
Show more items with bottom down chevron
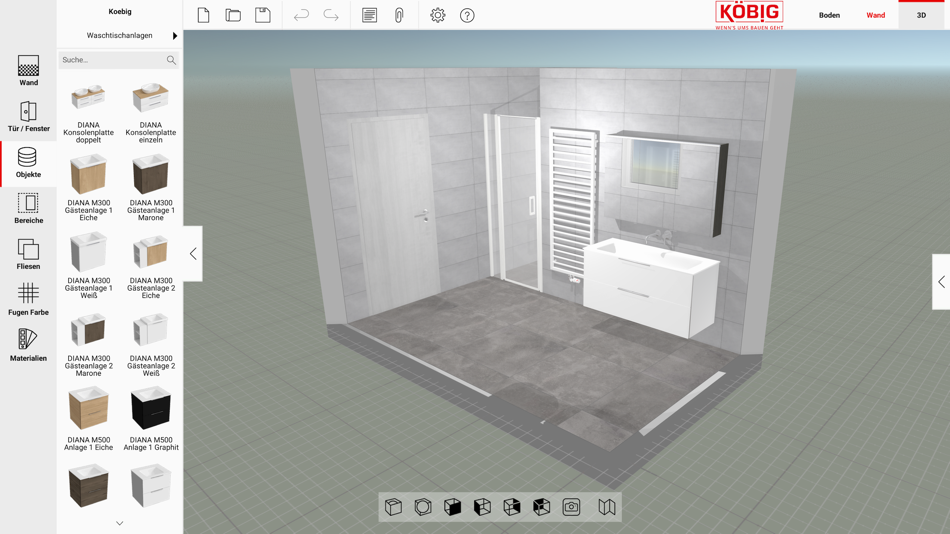click(x=120, y=523)
